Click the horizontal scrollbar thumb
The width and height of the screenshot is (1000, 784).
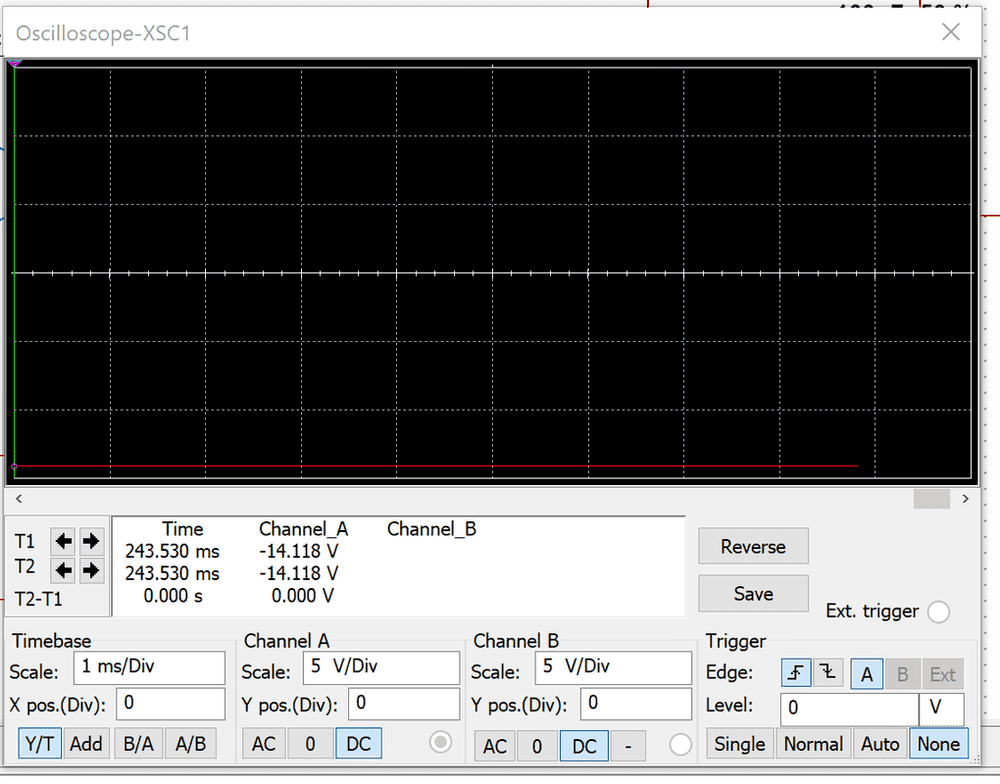(x=932, y=498)
